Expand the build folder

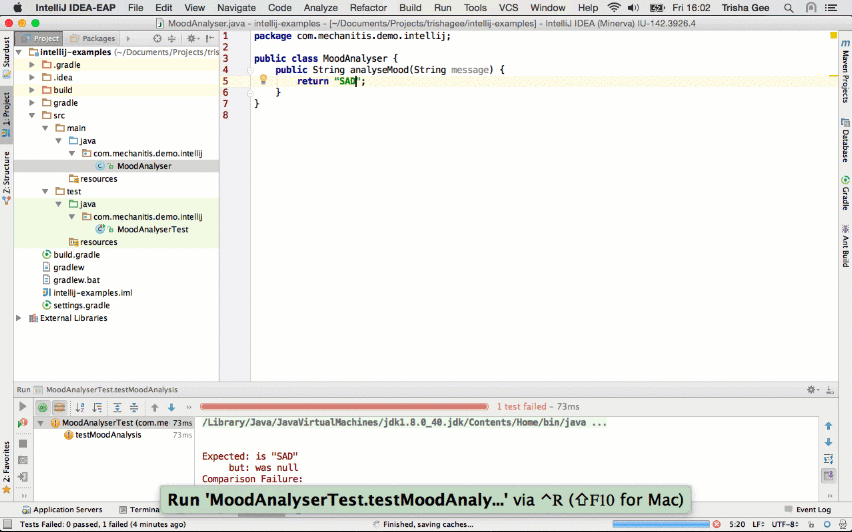[x=32, y=90]
